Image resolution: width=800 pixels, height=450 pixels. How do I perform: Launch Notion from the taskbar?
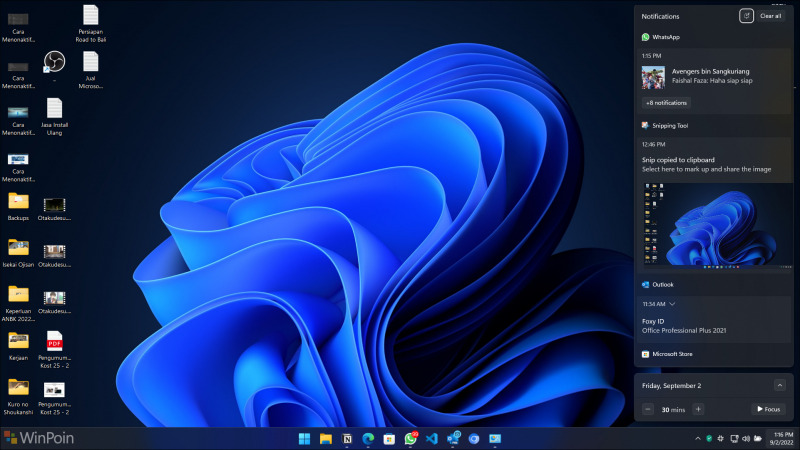coord(347,438)
